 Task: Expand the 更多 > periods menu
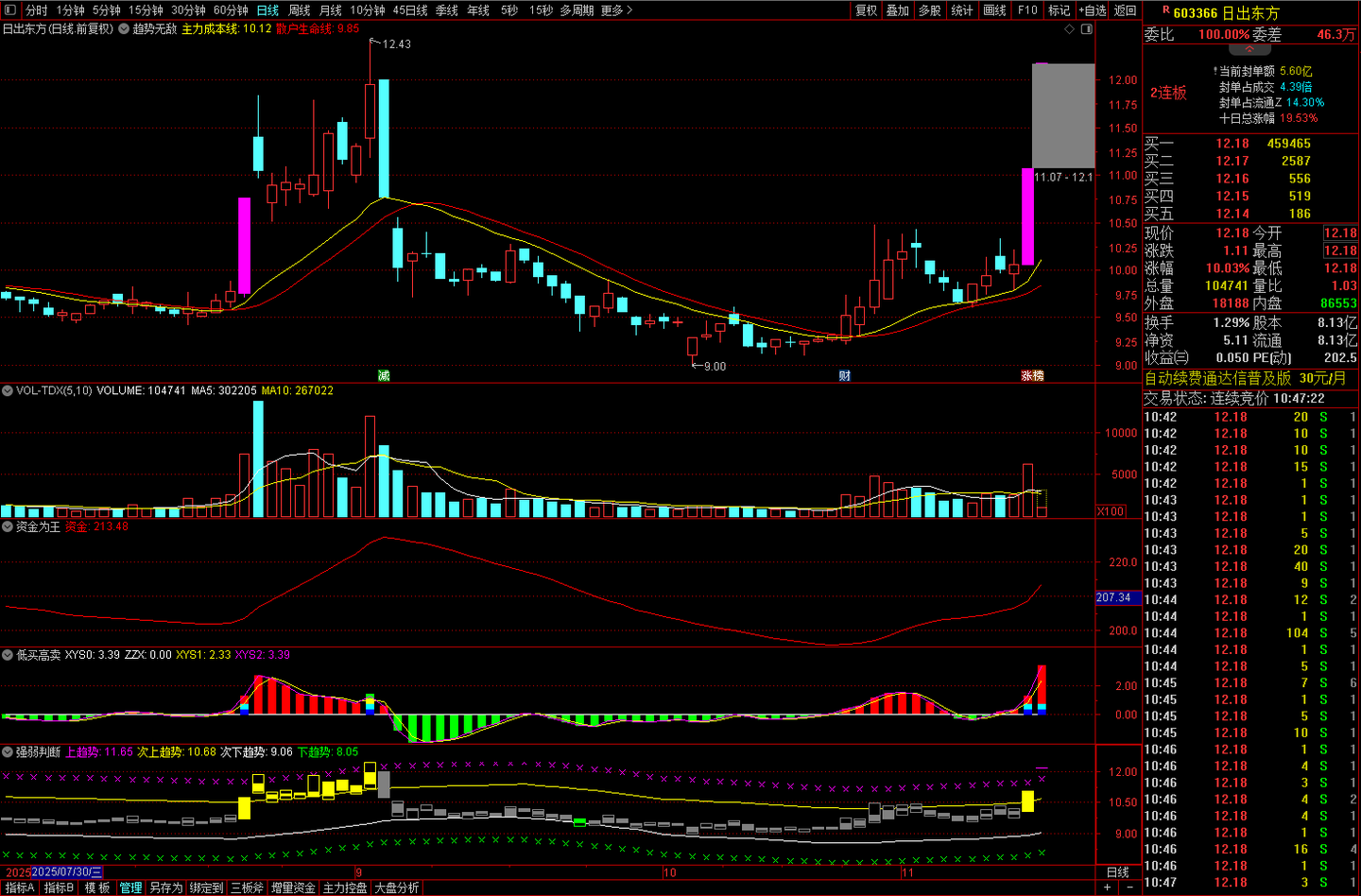[x=616, y=10]
